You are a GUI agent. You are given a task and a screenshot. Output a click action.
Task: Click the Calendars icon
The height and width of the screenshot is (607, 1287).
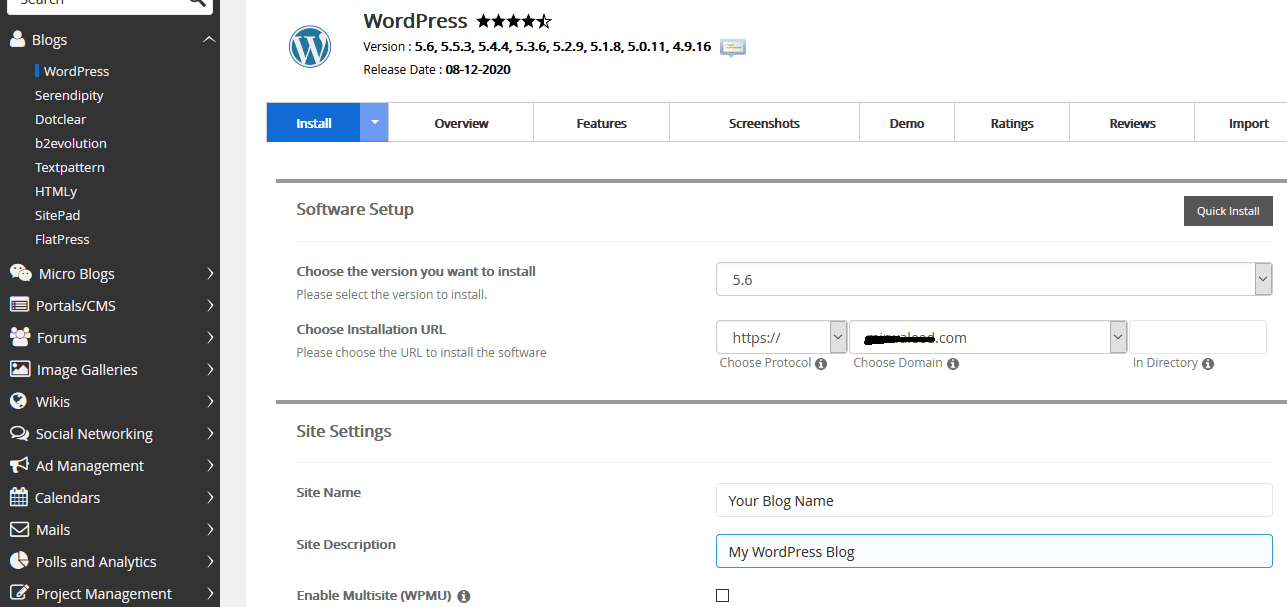[18, 497]
